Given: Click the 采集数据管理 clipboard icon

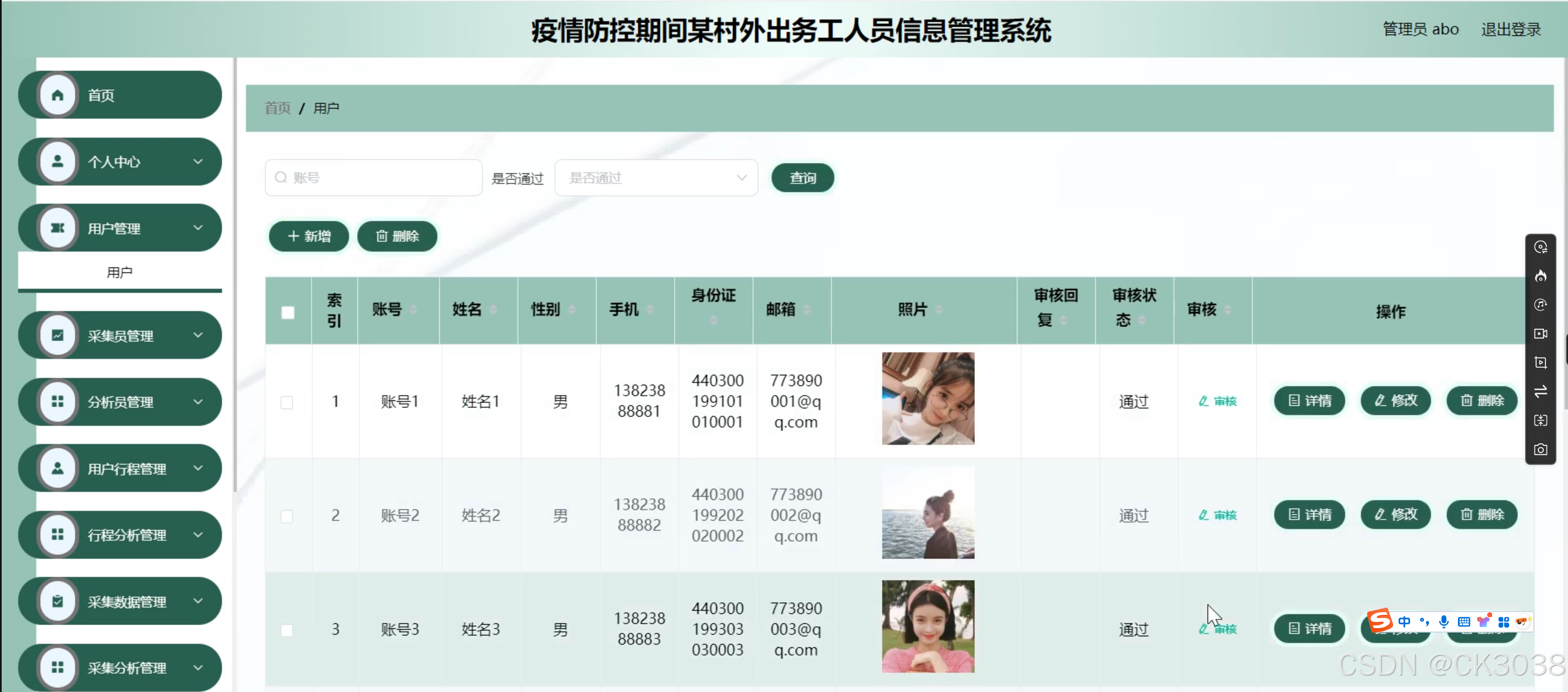Looking at the screenshot, I should pyautogui.click(x=57, y=601).
